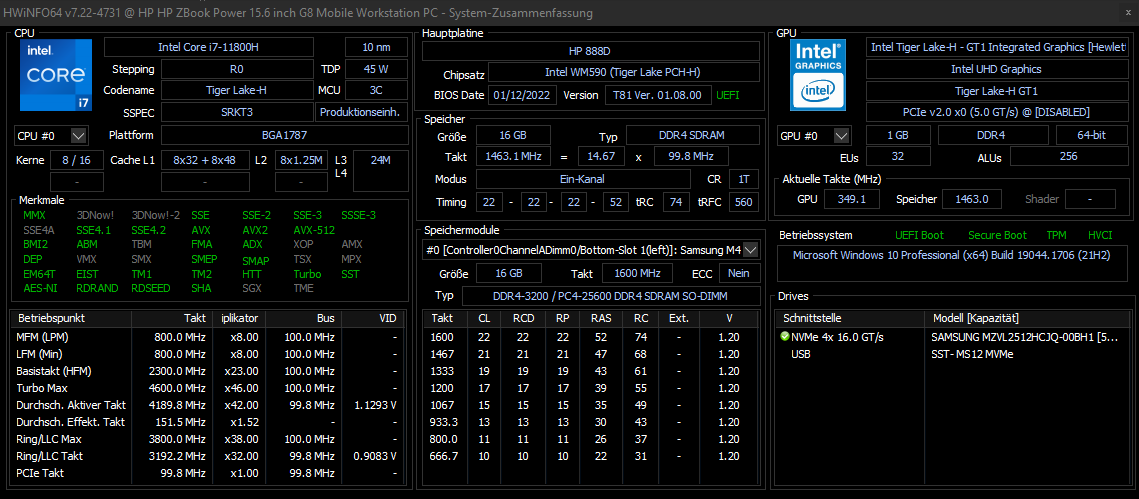
Task: Click the AVX-512 feature flag
Action: pyautogui.click(x=314, y=230)
